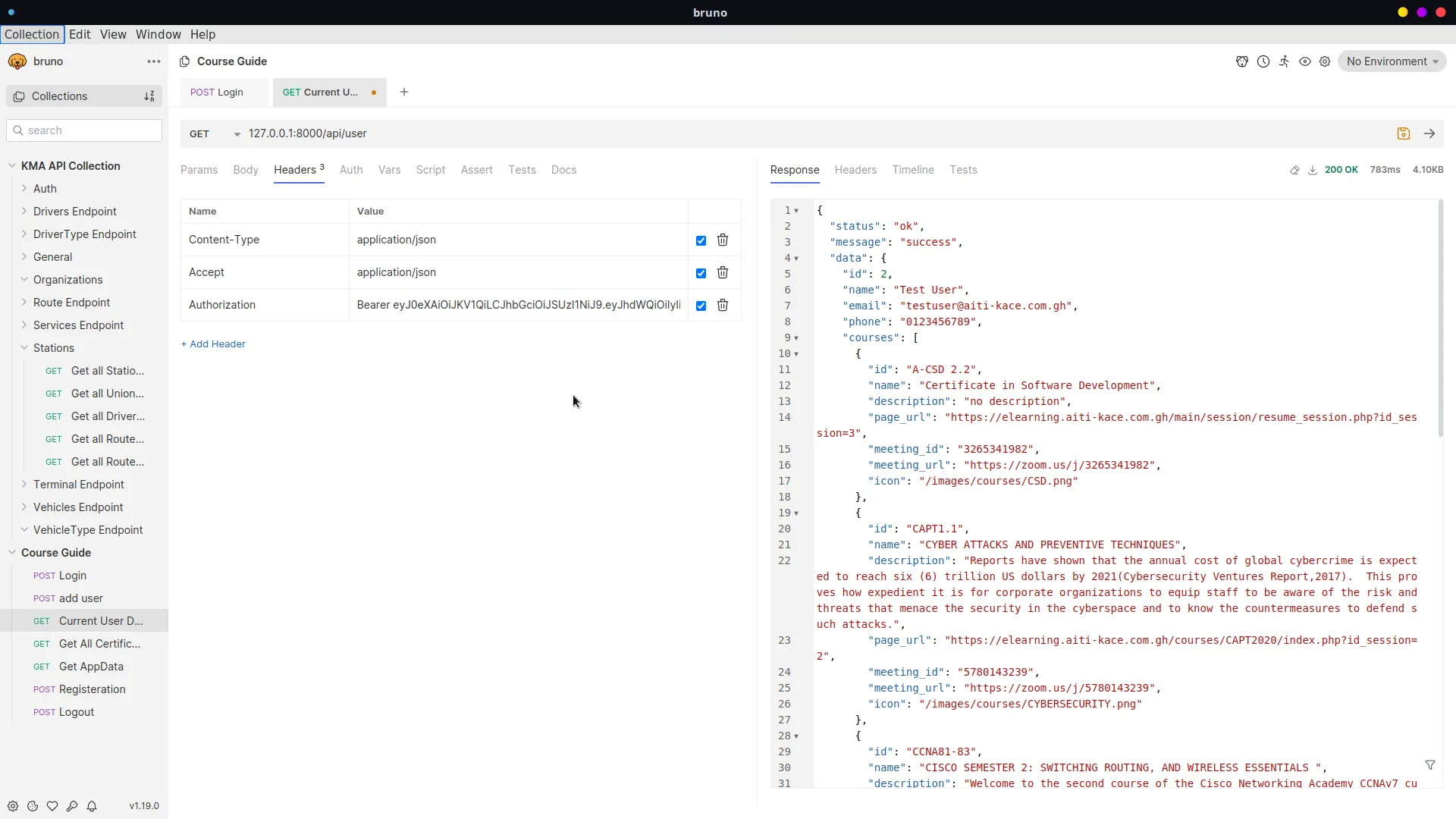Save the request using the save icon
This screenshot has height=819, width=1456.
pyautogui.click(x=1404, y=133)
